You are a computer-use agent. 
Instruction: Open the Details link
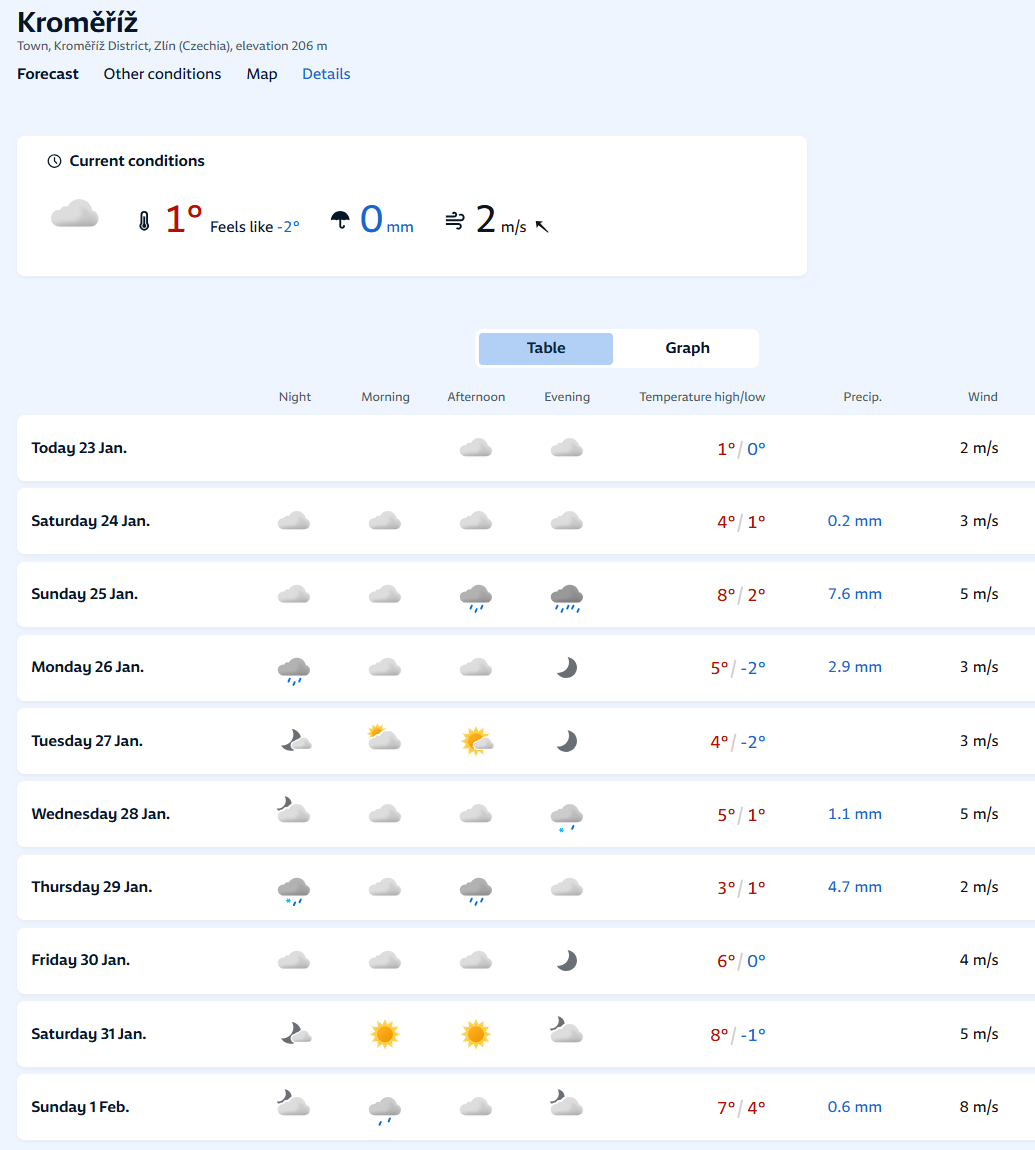coord(326,74)
